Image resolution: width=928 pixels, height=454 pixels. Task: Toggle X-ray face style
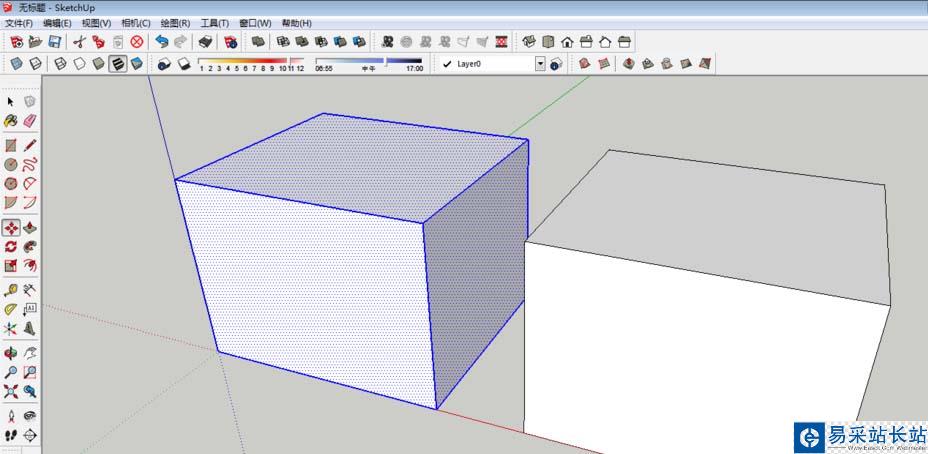[17, 63]
